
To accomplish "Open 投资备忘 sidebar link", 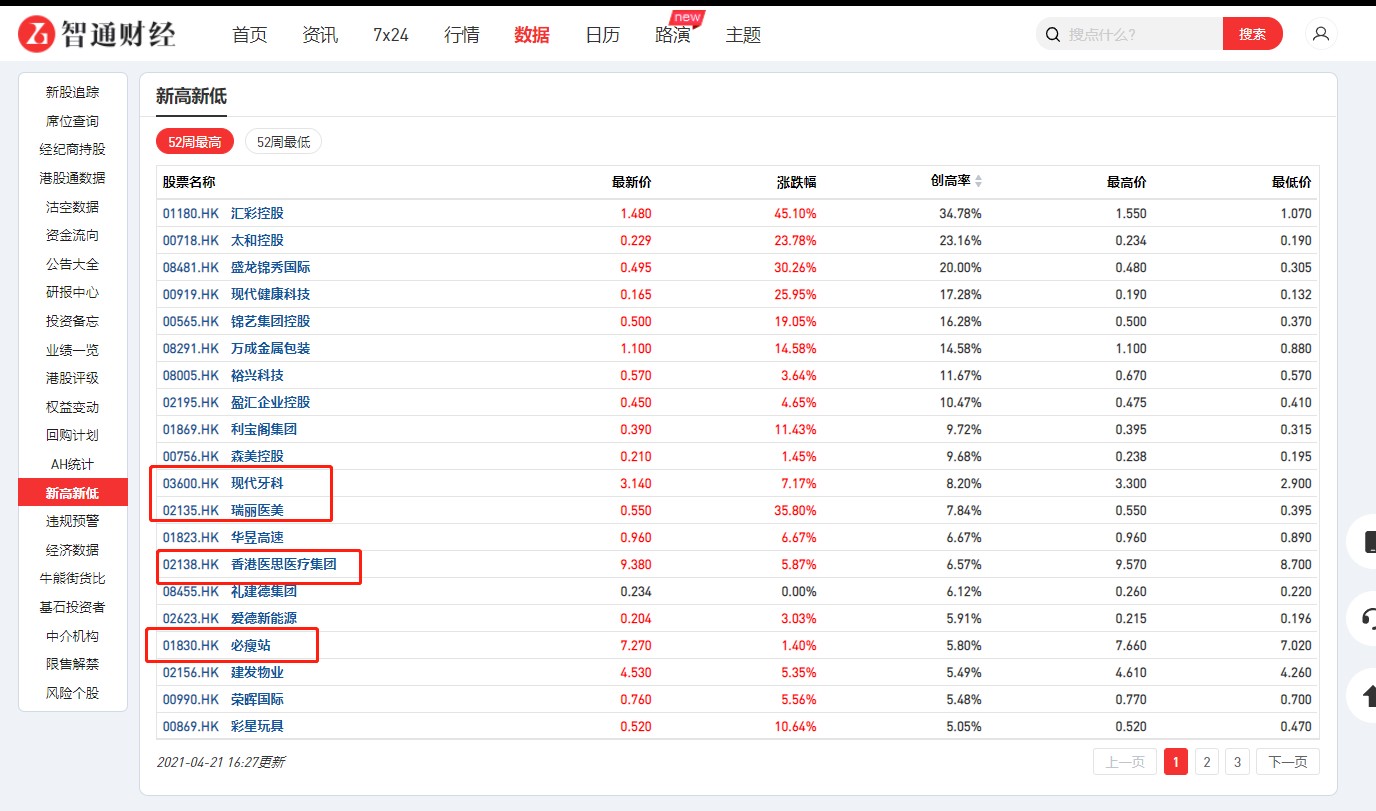I will pos(73,321).
